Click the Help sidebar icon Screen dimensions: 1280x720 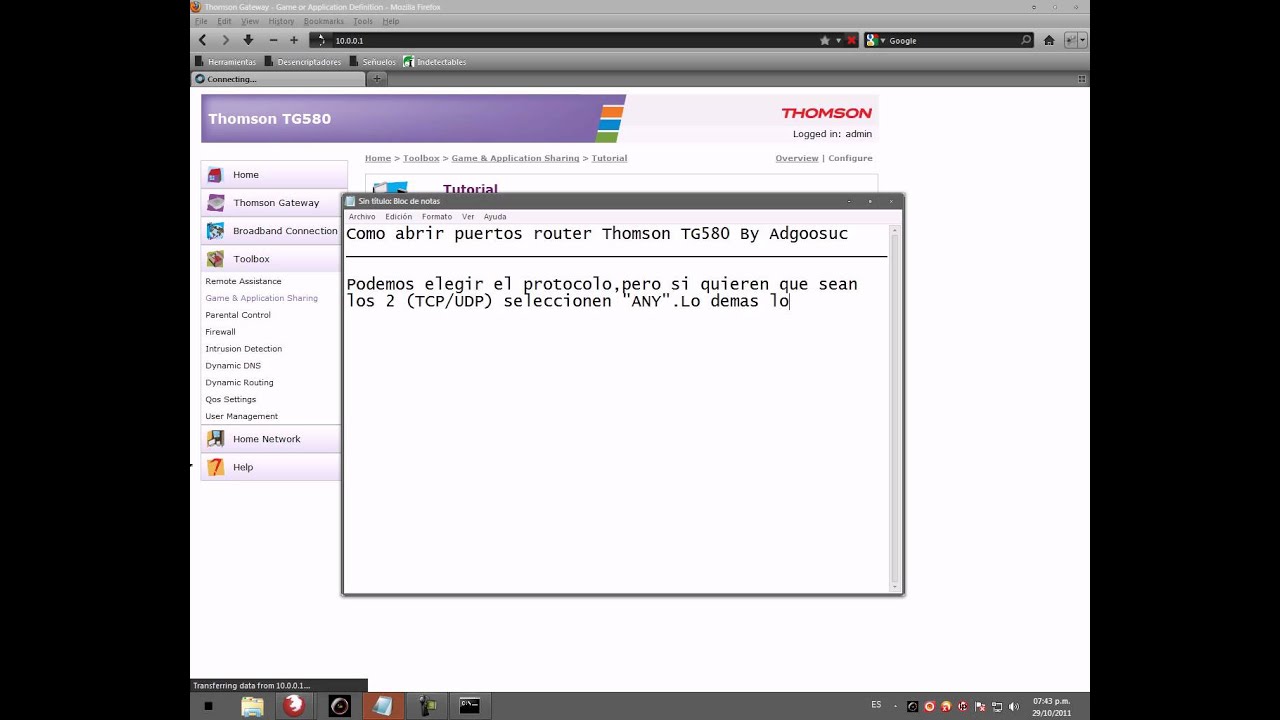(215, 467)
